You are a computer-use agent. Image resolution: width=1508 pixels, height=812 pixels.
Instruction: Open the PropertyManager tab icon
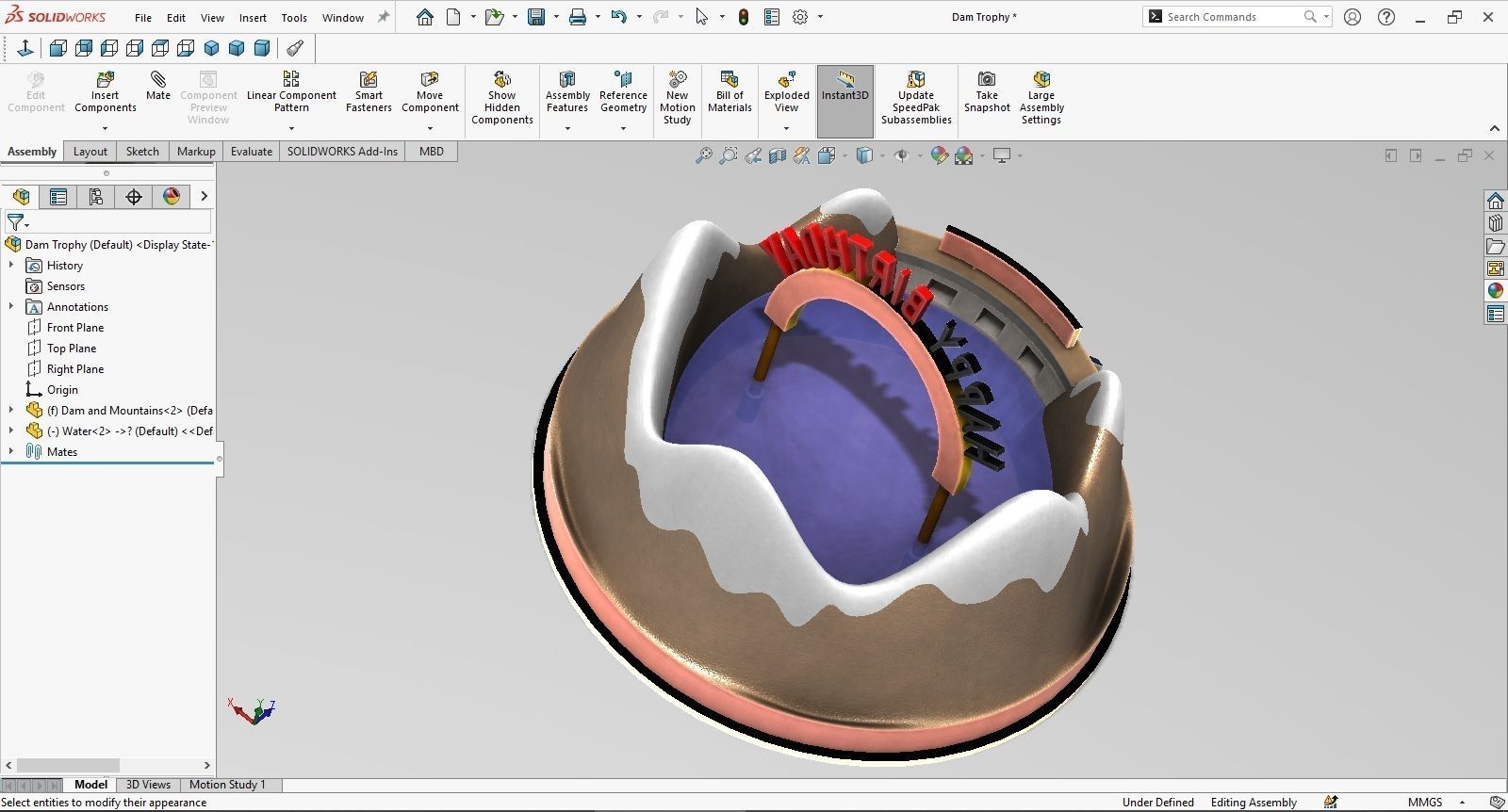tap(58, 196)
